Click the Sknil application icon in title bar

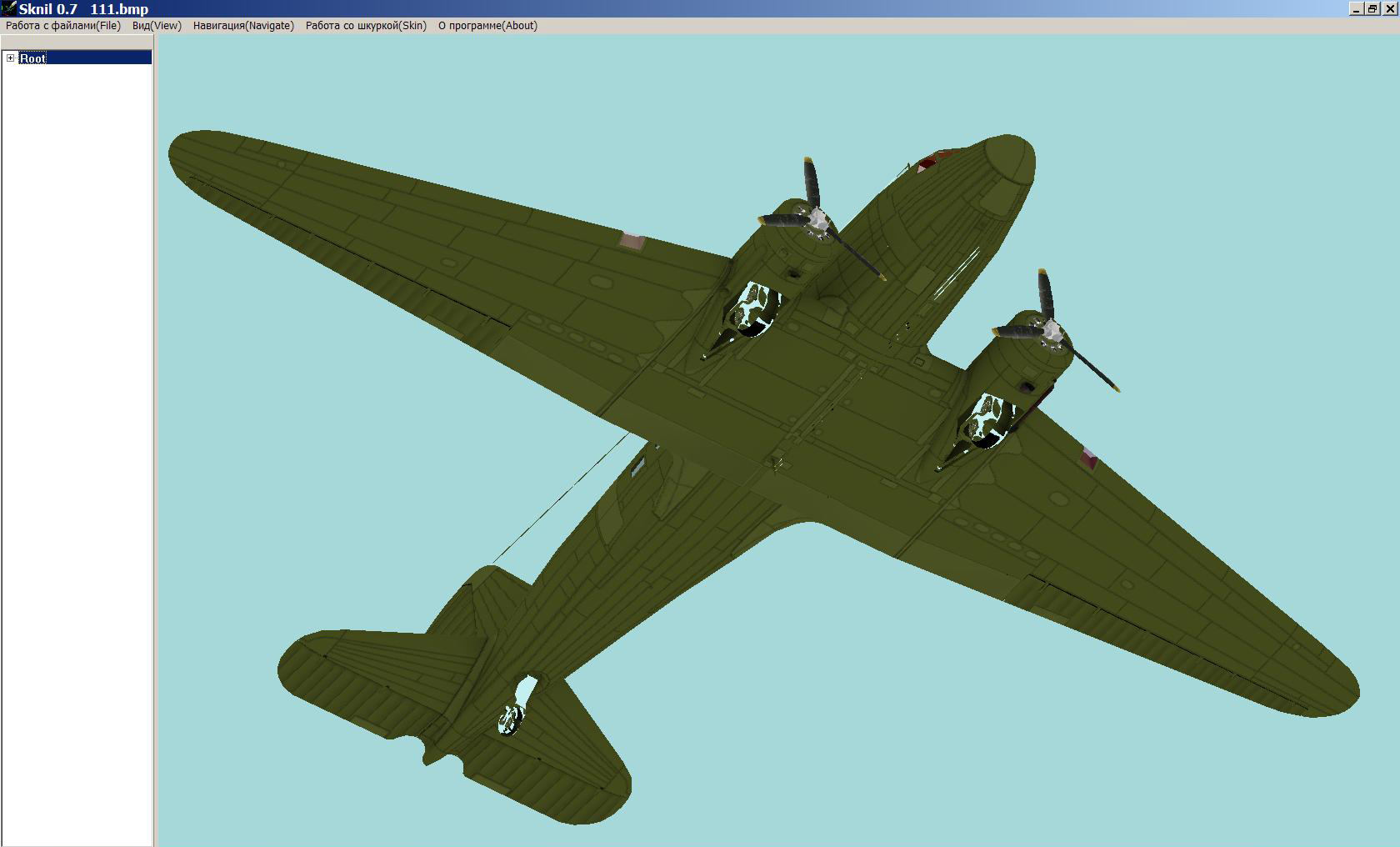point(8,8)
